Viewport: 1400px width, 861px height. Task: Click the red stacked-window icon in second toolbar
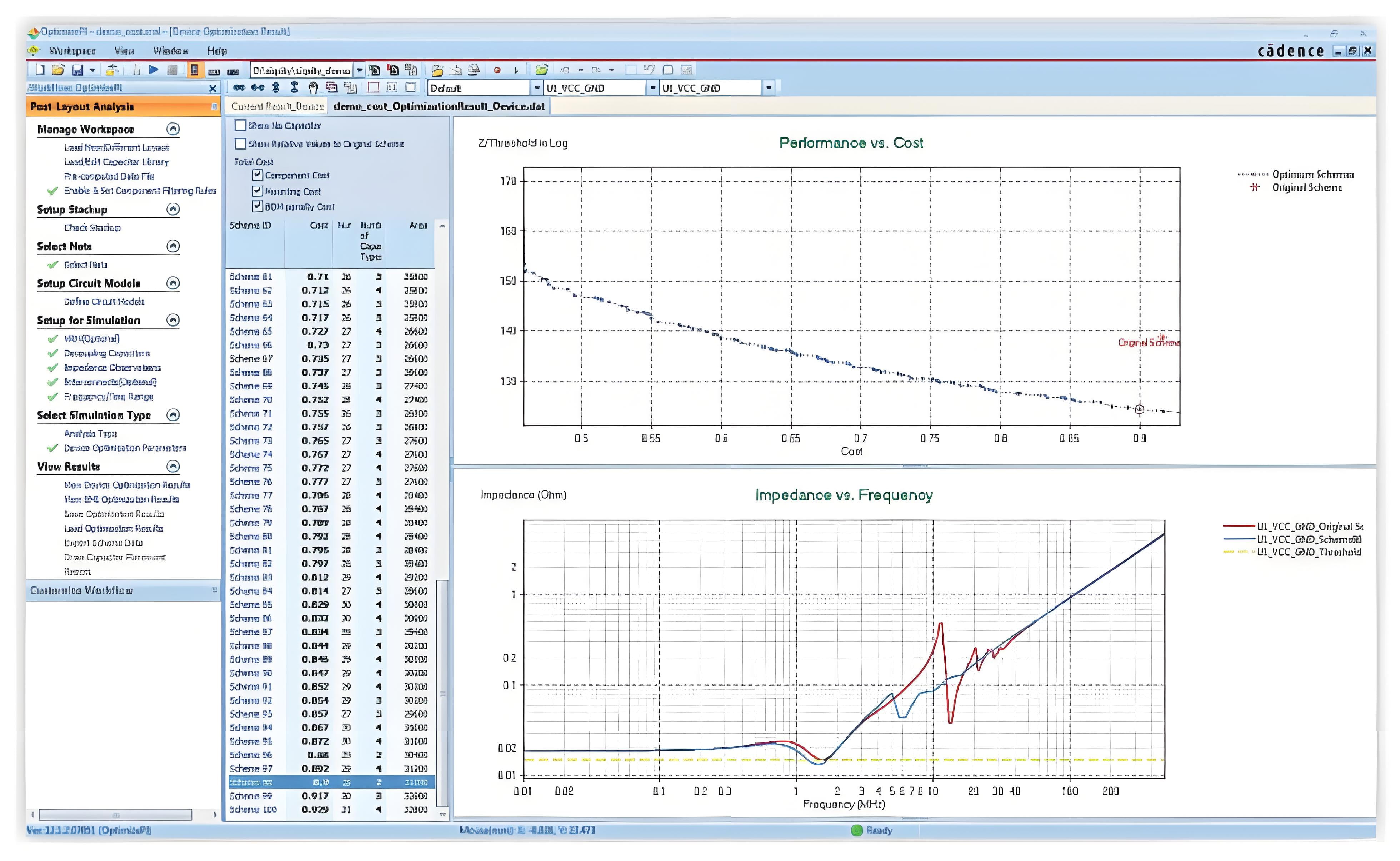click(331, 88)
